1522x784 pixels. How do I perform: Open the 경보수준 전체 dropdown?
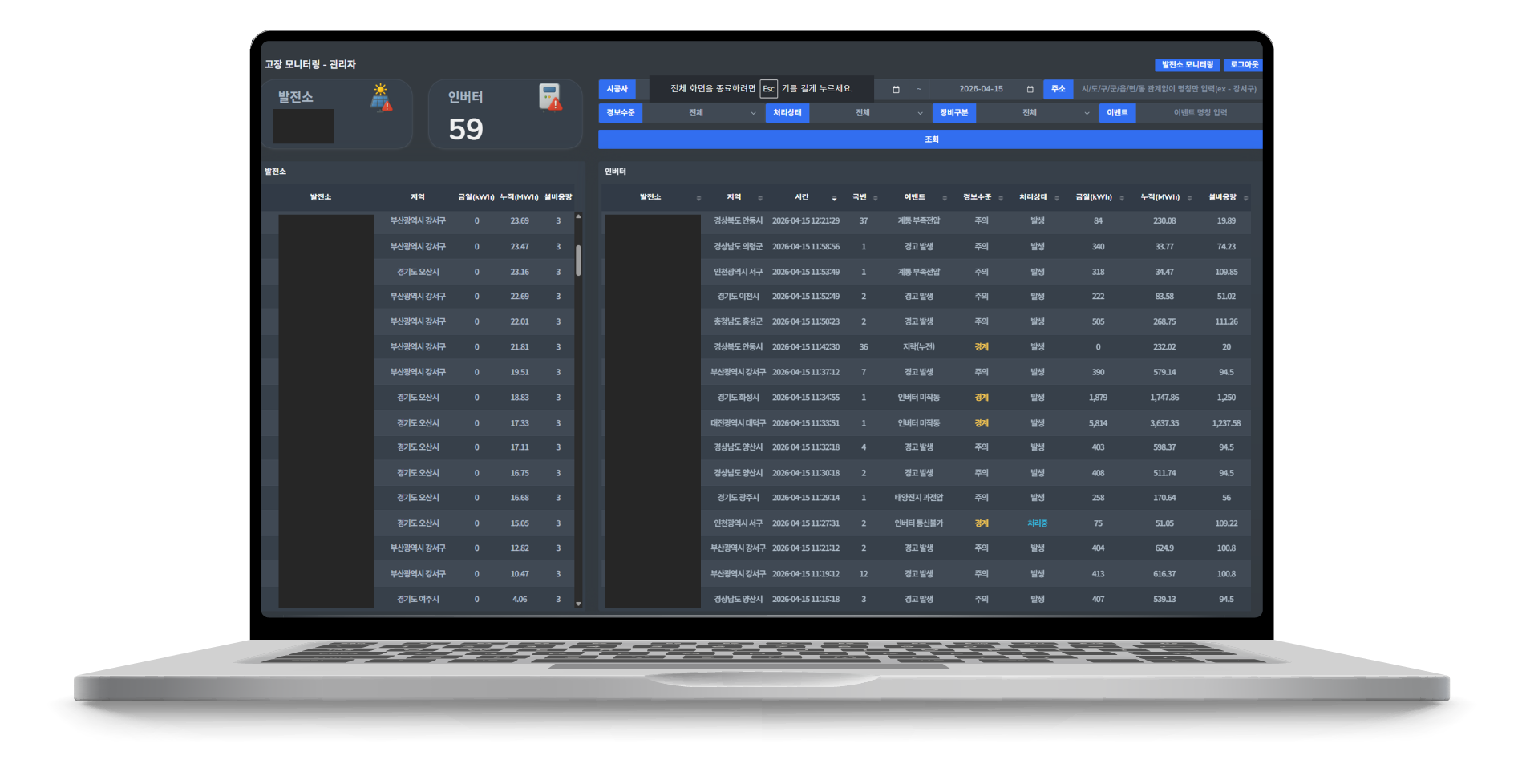[x=702, y=113]
